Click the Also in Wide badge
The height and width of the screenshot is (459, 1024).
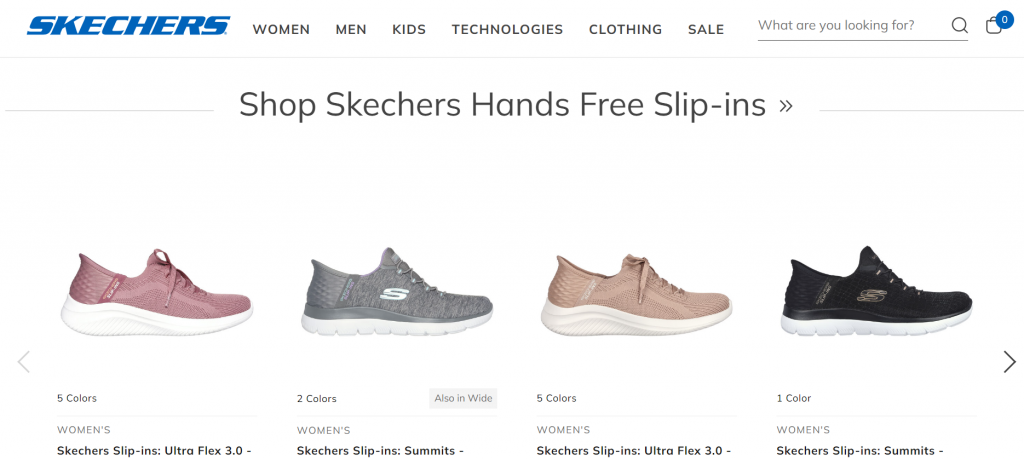pyautogui.click(x=463, y=398)
